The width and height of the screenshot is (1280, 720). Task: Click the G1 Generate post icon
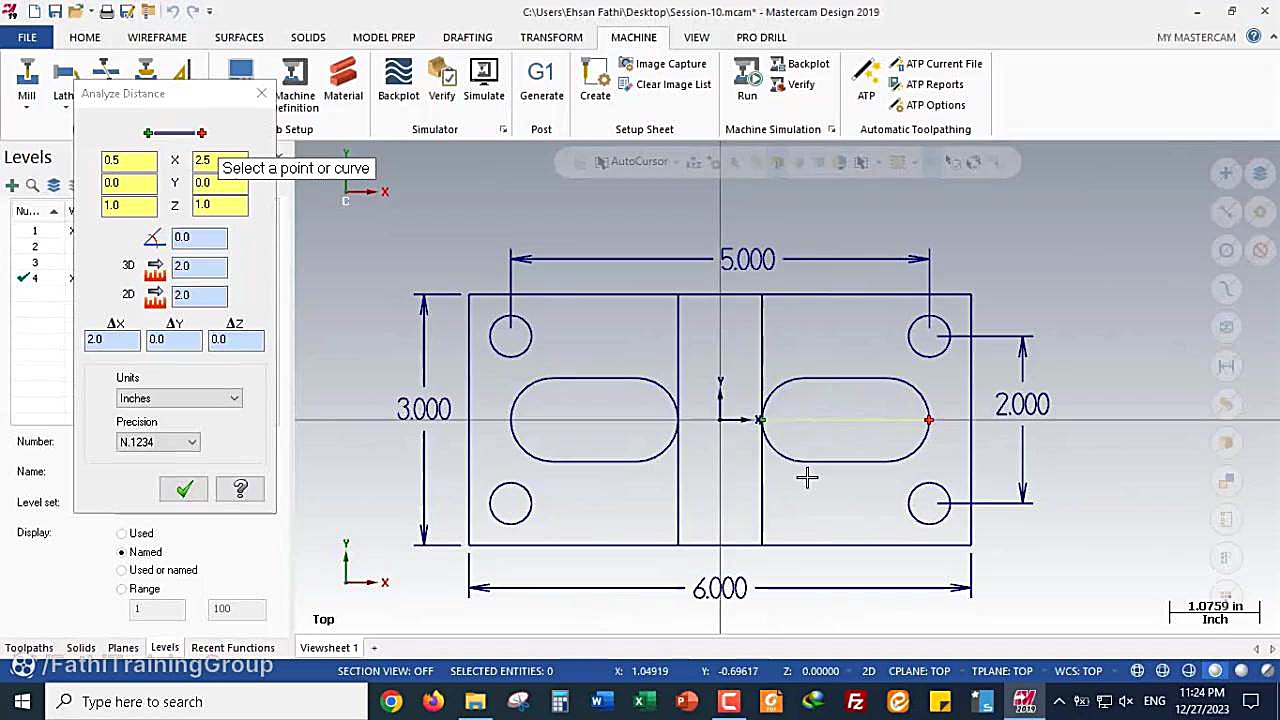pos(541,81)
